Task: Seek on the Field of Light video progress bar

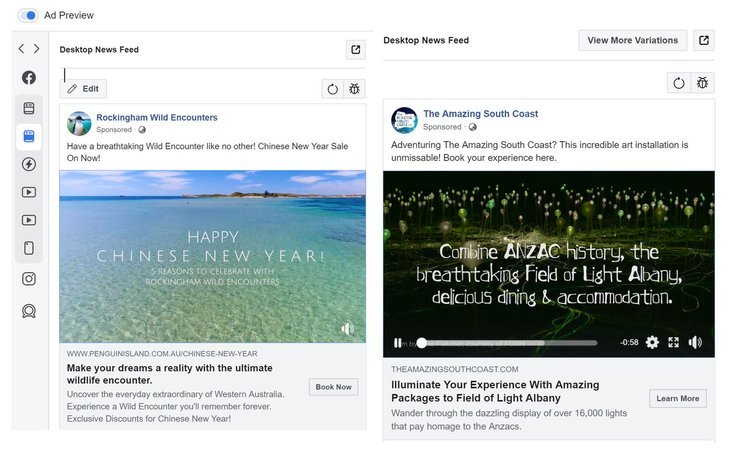Action: click(509, 343)
